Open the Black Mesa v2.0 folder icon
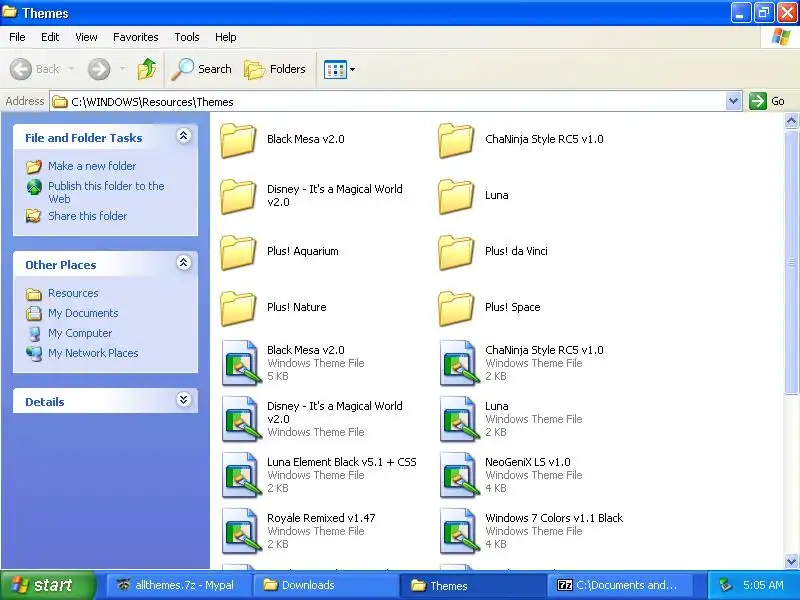The width and height of the screenshot is (800, 600). pyautogui.click(x=238, y=140)
